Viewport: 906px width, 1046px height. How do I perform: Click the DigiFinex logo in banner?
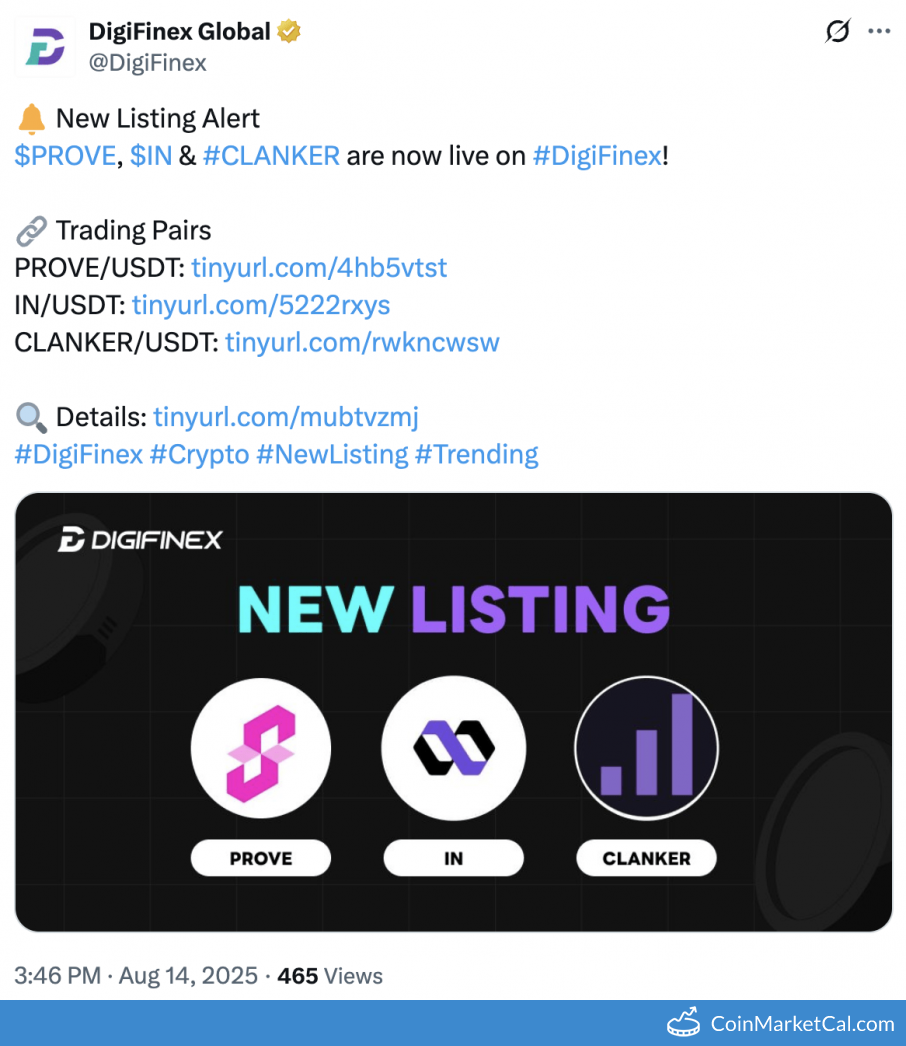pos(140,540)
